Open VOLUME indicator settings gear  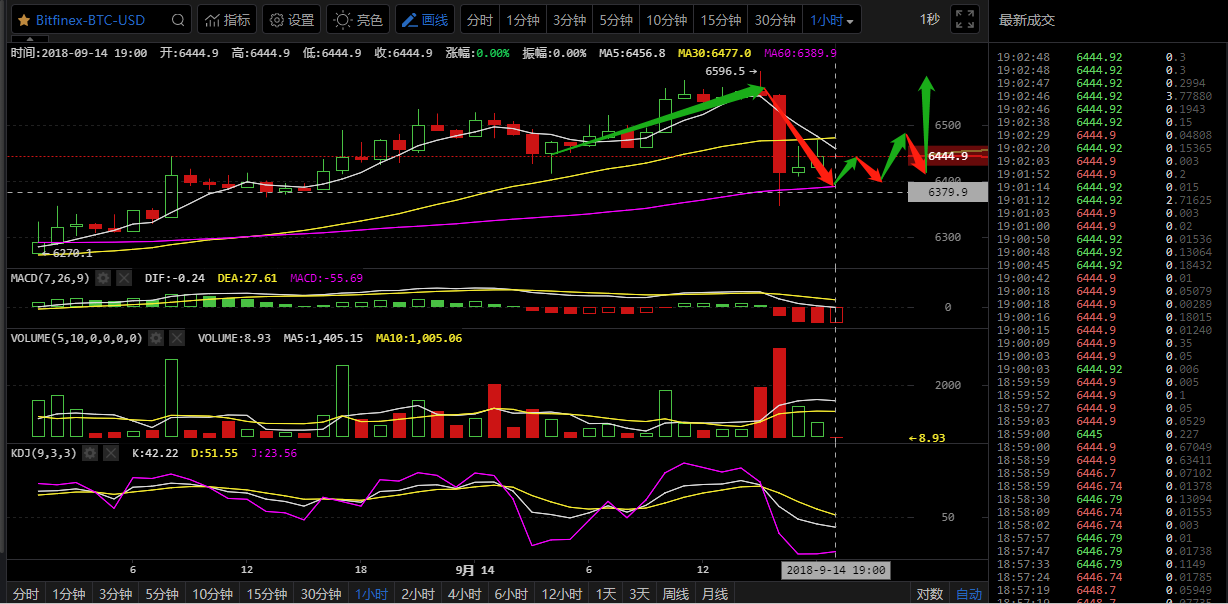156,338
